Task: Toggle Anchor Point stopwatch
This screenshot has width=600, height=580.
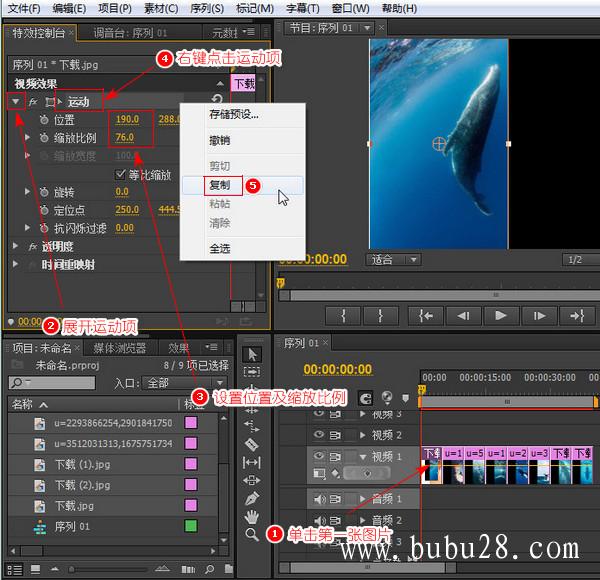Action: point(44,210)
